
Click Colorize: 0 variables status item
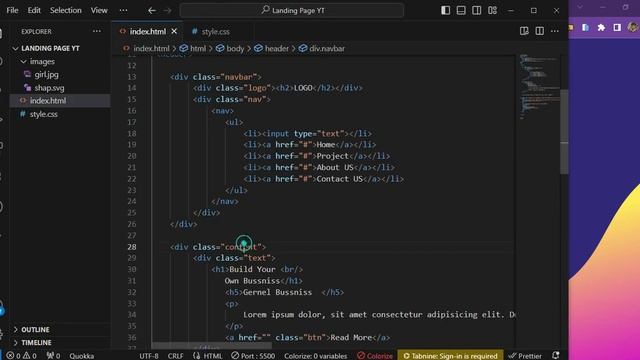pyautogui.click(x=316, y=356)
